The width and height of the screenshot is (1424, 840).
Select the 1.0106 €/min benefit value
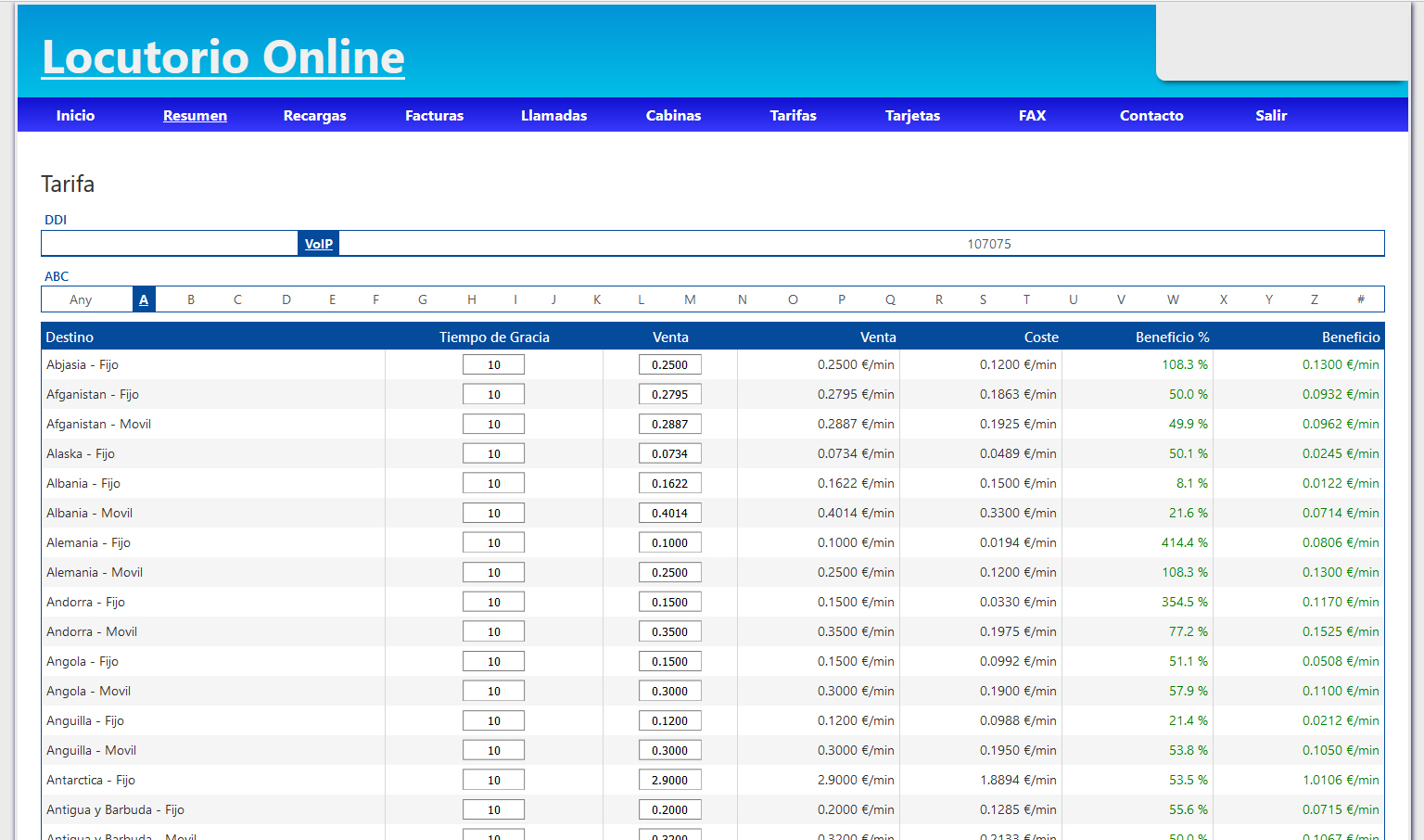(1341, 780)
